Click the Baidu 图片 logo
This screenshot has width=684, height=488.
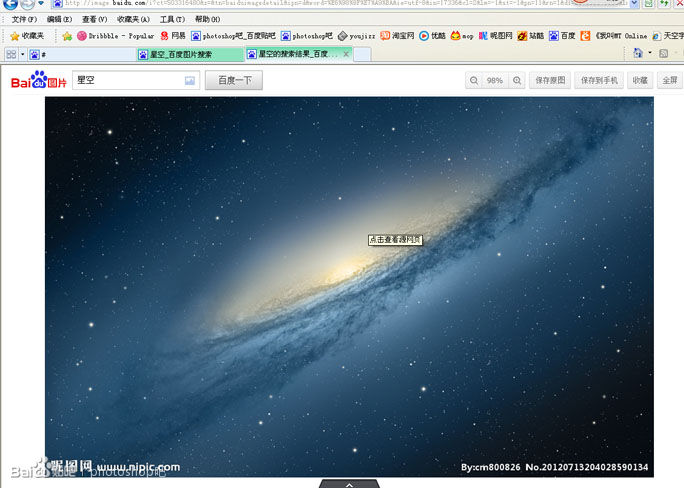click(39, 80)
